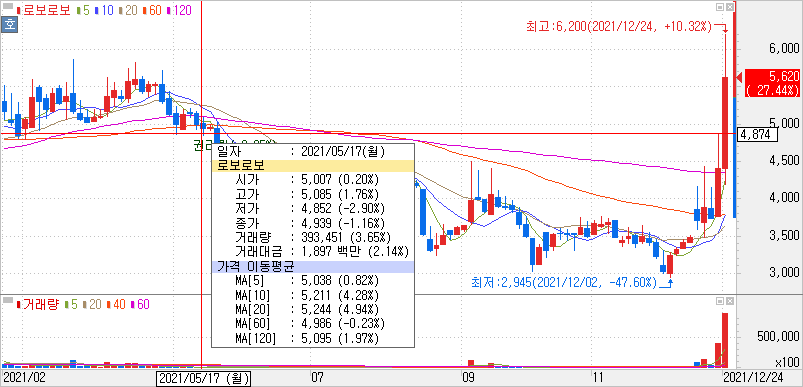
Task: Click the MA[20] 5,244 row in tooltip
Action: pos(312,309)
